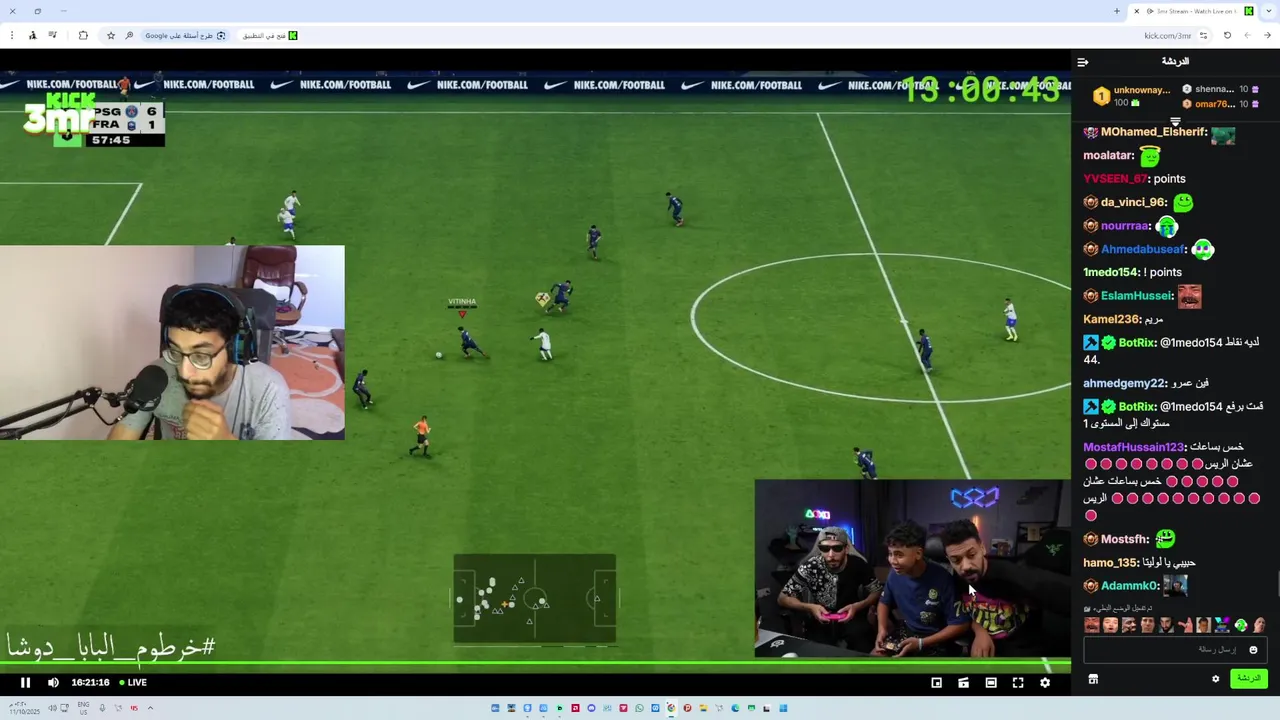Image resolution: width=1280 pixels, height=720 pixels.
Task: Click username Ahmedabuseaf in chat
Action: tap(1143, 250)
